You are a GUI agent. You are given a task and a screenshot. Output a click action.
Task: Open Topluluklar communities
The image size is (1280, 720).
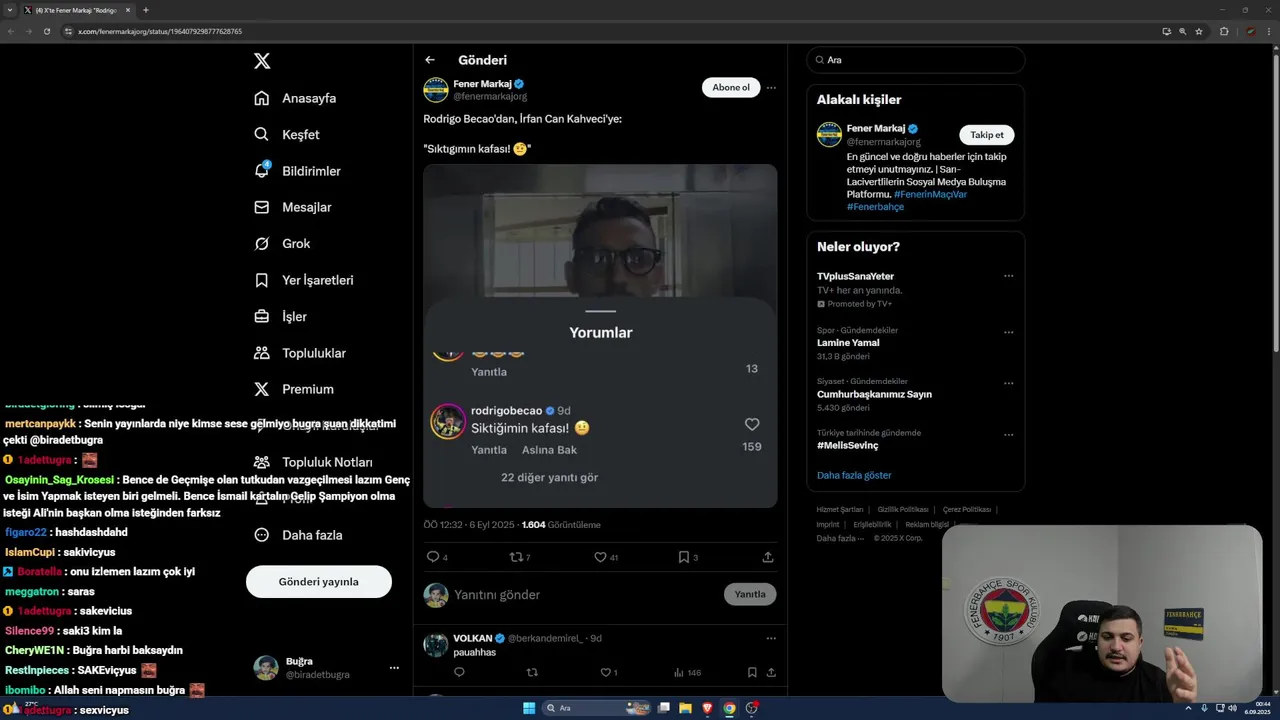(x=300, y=353)
